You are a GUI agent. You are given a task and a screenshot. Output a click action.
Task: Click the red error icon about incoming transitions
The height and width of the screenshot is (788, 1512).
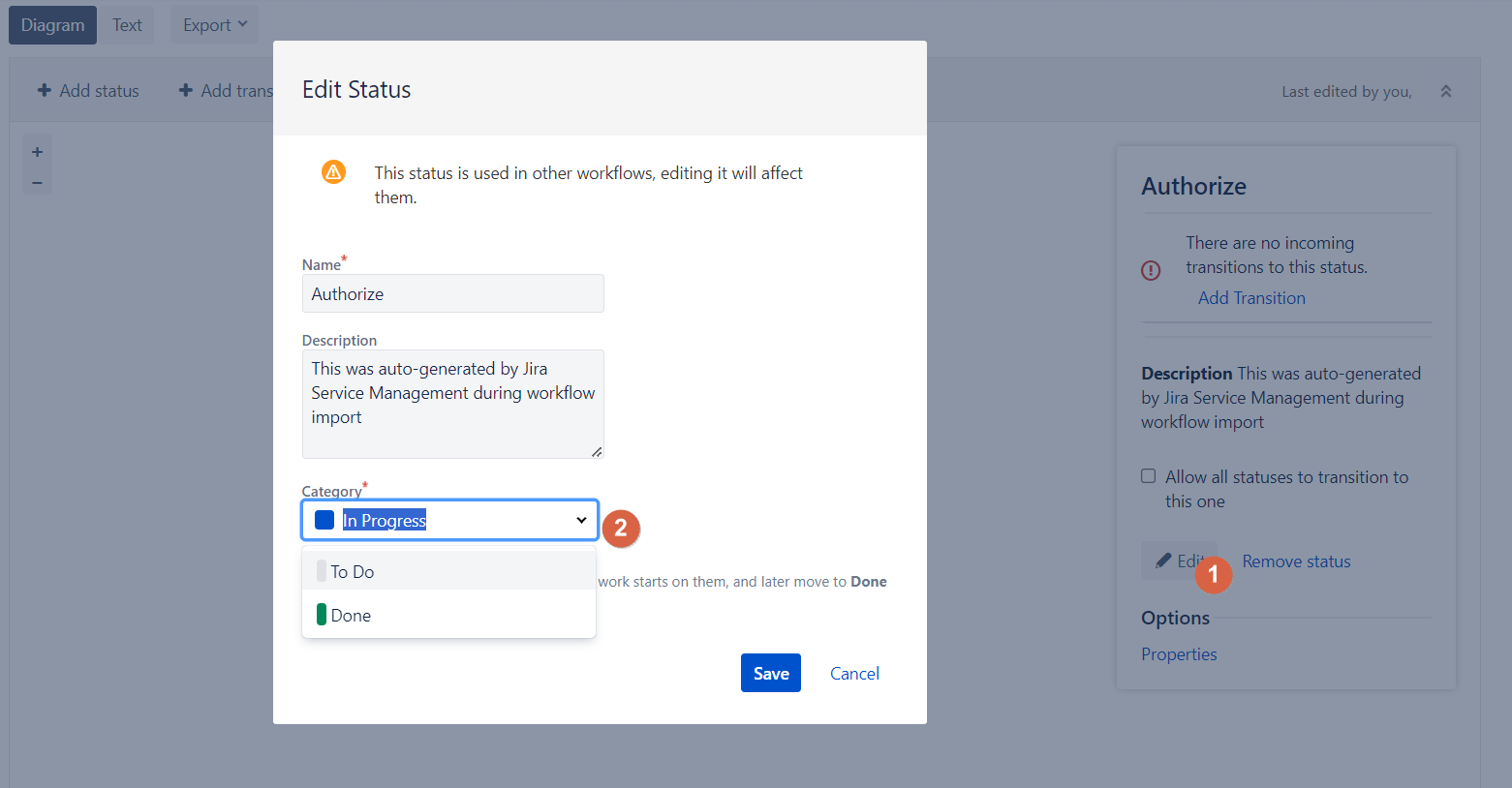tap(1151, 270)
